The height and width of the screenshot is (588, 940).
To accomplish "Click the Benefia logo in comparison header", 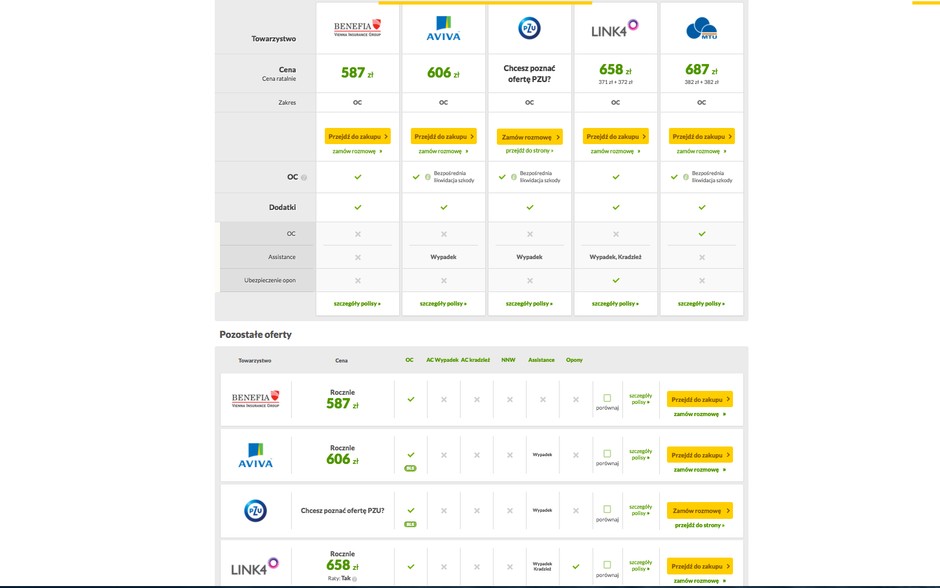I will click(357, 28).
